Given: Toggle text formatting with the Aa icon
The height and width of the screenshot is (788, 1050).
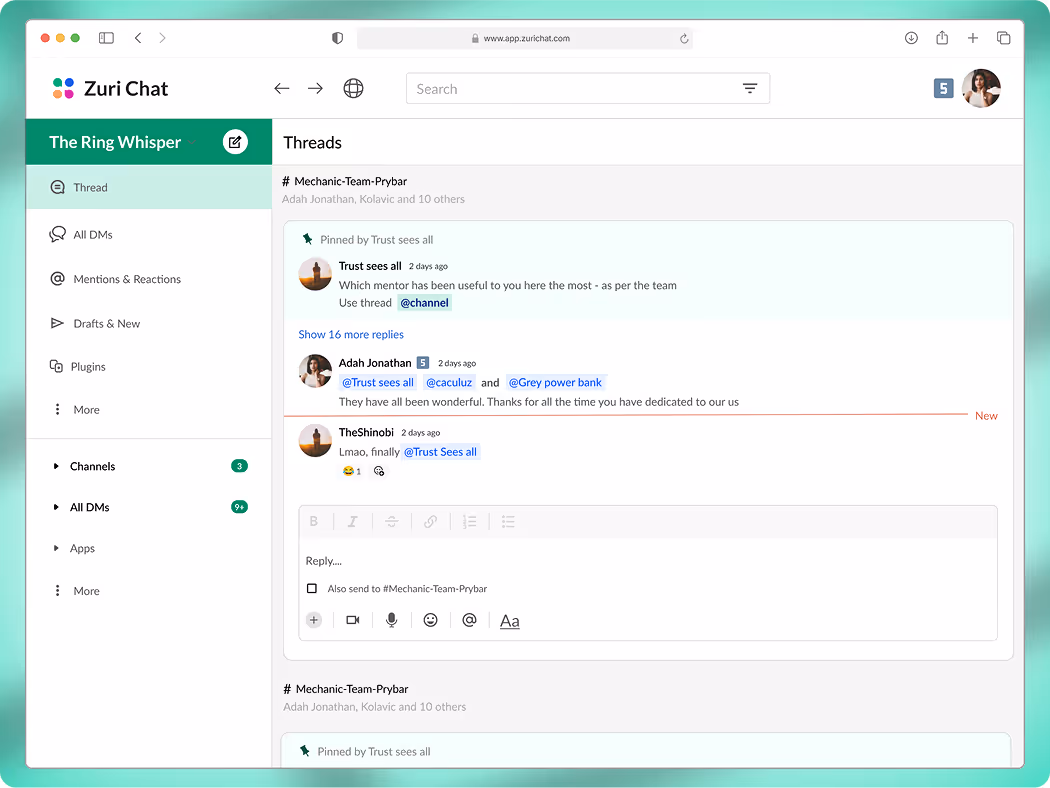Looking at the screenshot, I should tap(510, 621).
